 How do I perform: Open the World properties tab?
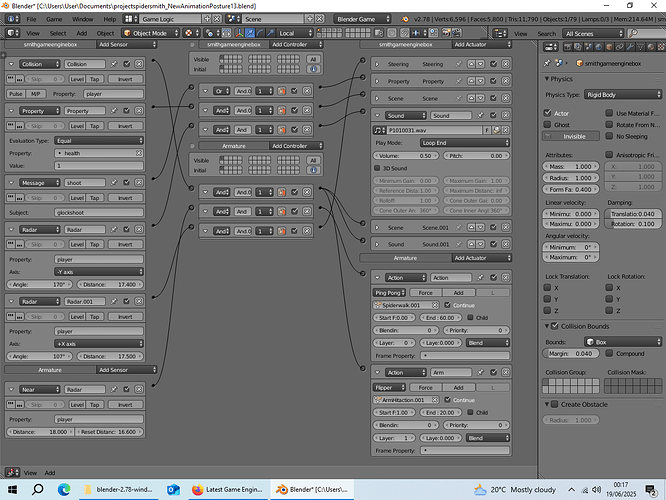(x=598, y=47)
